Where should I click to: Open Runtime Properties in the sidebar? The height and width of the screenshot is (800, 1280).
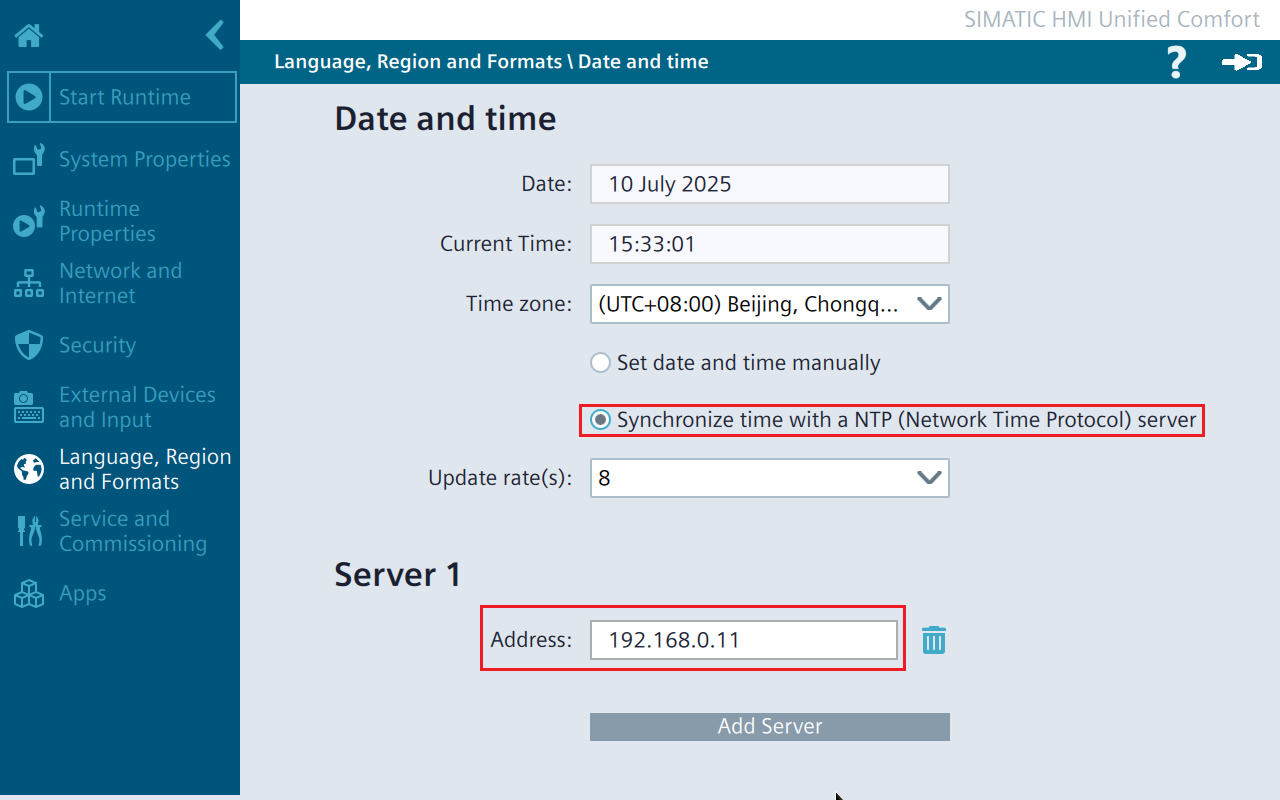107,221
